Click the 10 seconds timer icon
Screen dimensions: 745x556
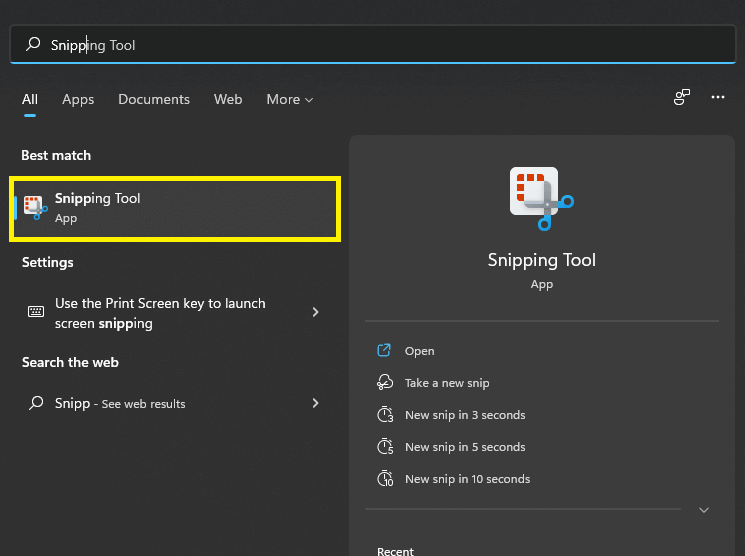[384, 479]
